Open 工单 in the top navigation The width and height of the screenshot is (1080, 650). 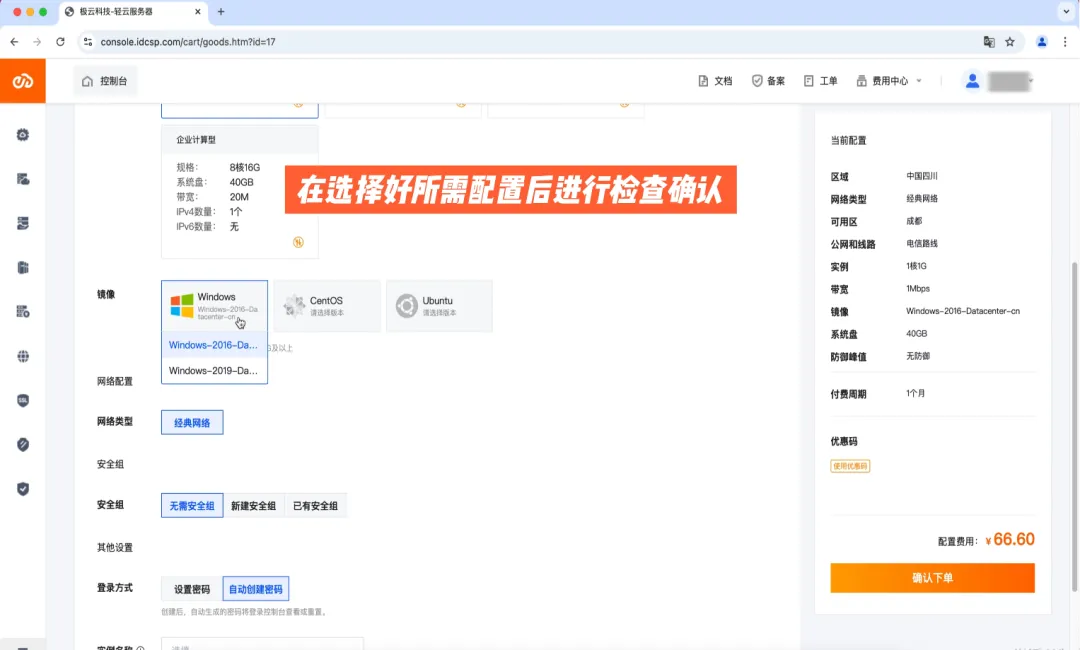tap(820, 81)
